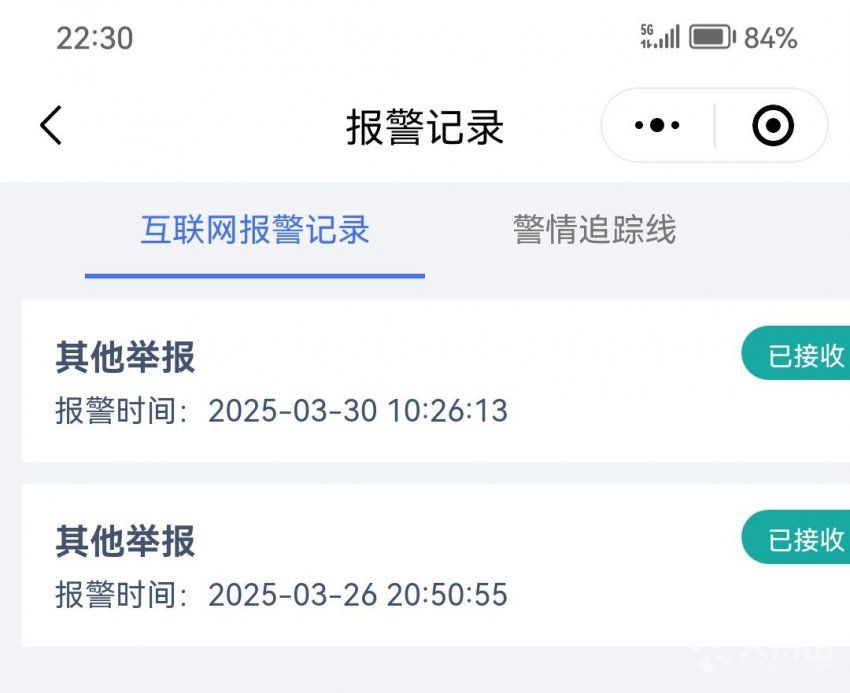Viewport: 850px width, 693px height.
Task: Tap the 84% battery percentage text
Action: pyautogui.click(x=770, y=38)
